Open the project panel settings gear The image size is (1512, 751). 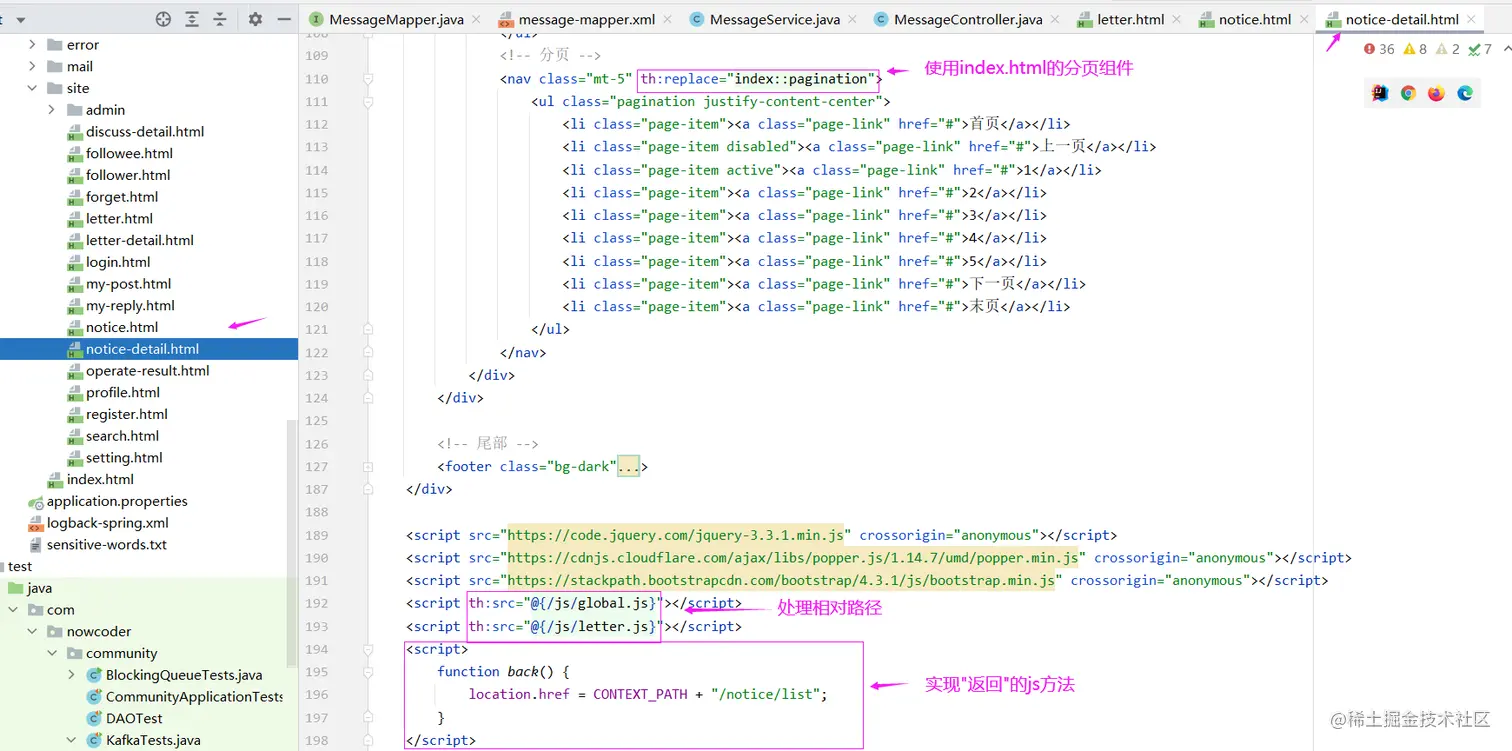[255, 19]
